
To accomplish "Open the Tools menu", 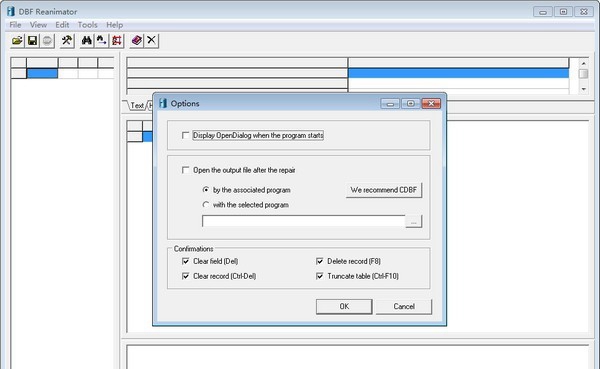I will (88, 25).
